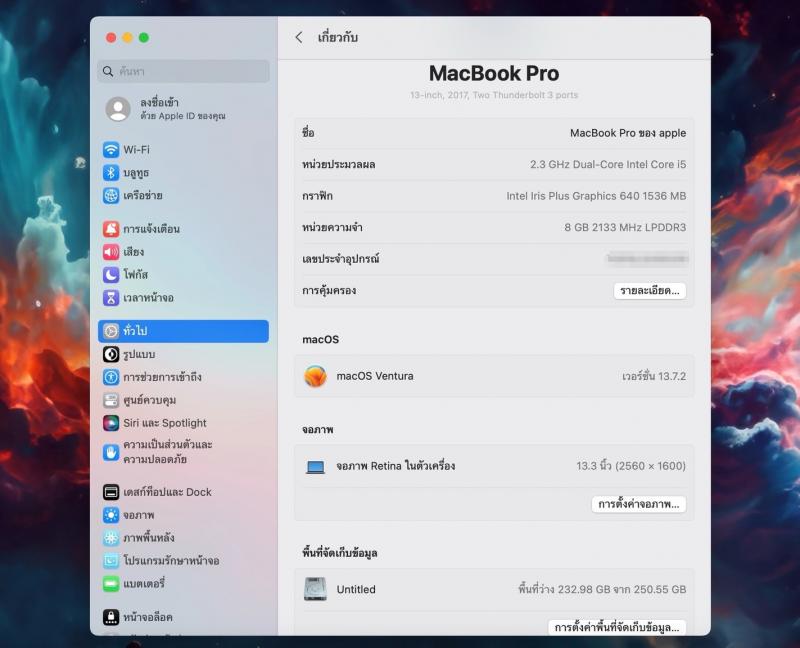Click the laptop icon beside จอภาพ Retina
The width and height of the screenshot is (800, 648).
pyautogui.click(x=315, y=466)
